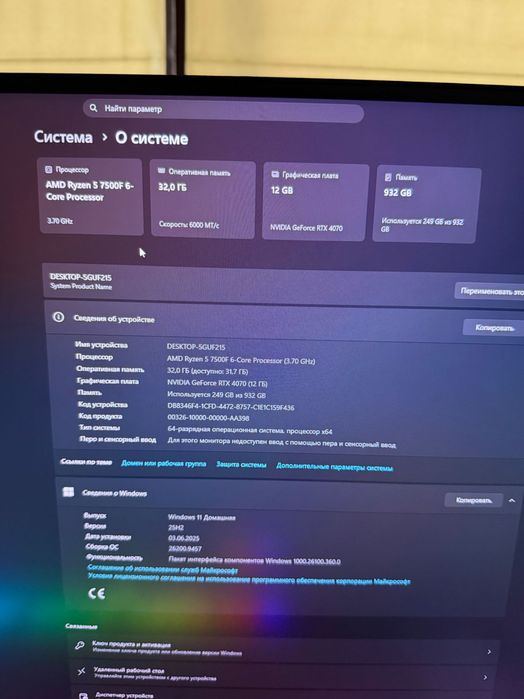The width and height of the screenshot is (524, 699).
Task: Click the Windows logo beside 'Сведения о Windows'
Action: pyautogui.click(x=68, y=492)
